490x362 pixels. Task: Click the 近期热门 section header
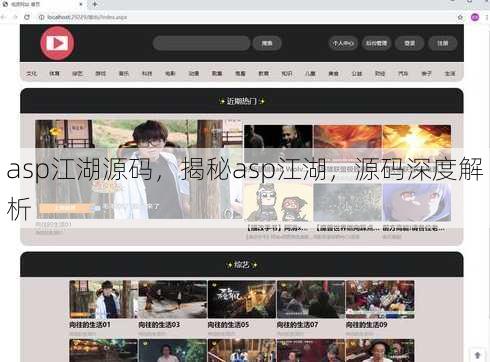[242, 101]
